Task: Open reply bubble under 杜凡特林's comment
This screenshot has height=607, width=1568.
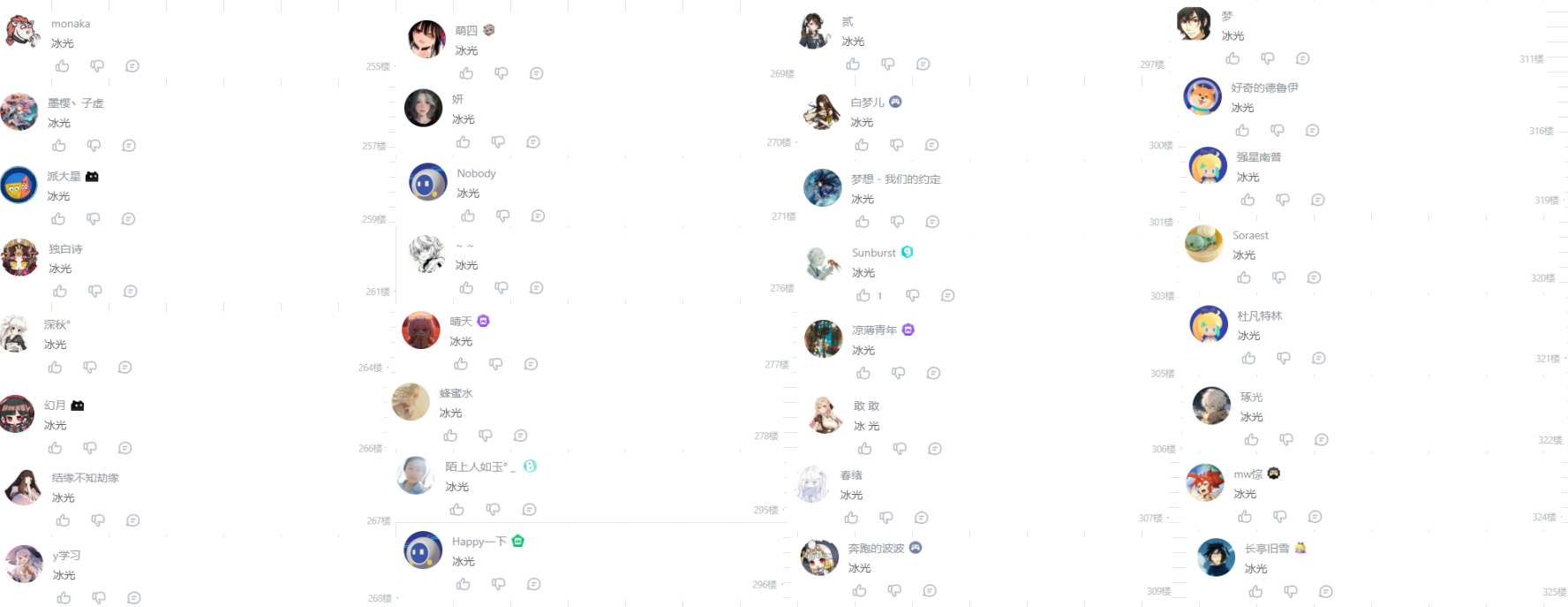Action: (x=1319, y=358)
